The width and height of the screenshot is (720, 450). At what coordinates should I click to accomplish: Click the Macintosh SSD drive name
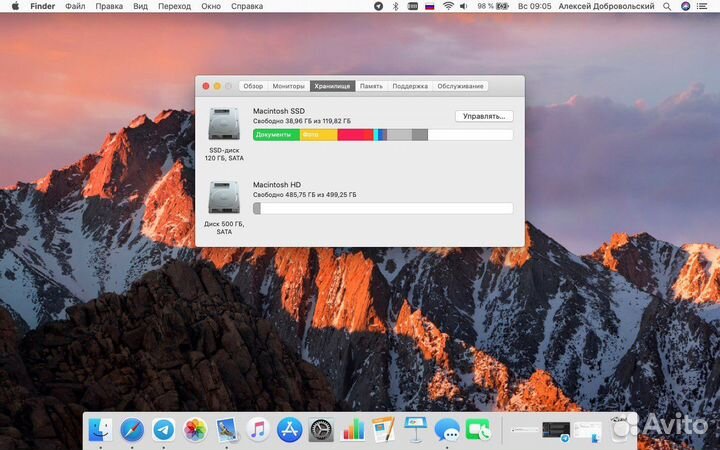[279, 111]
